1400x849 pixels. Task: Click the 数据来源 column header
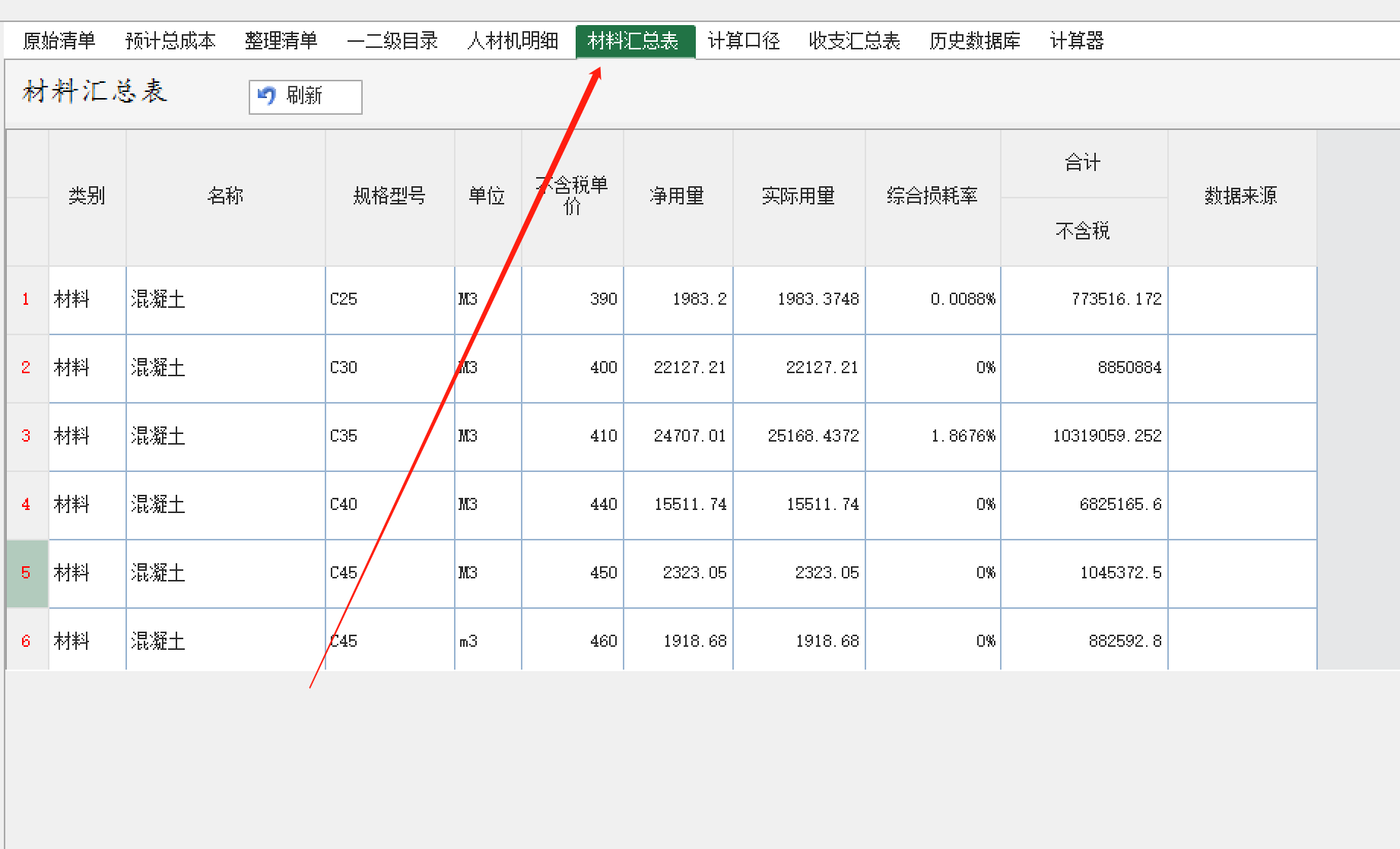(1241, 197)
